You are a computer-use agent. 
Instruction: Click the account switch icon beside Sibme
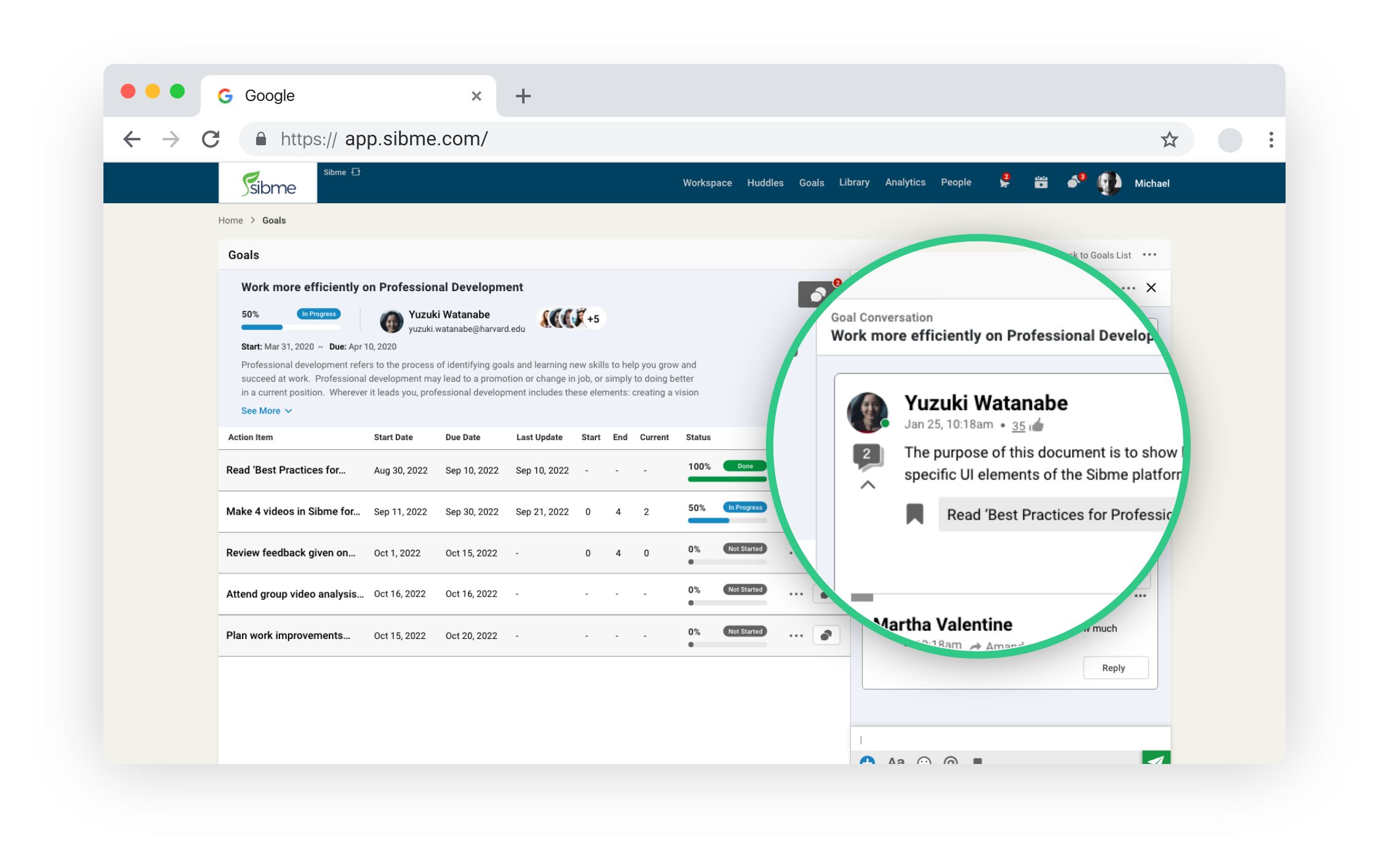pos(356,172)
